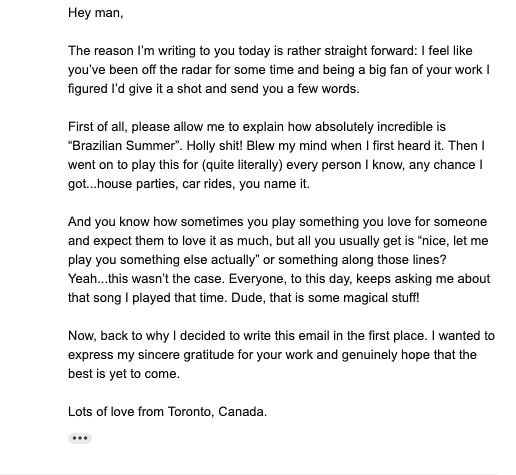Click the words "best is yet to come."
Screen dimensions: 516x475
[x=124, y=374]
